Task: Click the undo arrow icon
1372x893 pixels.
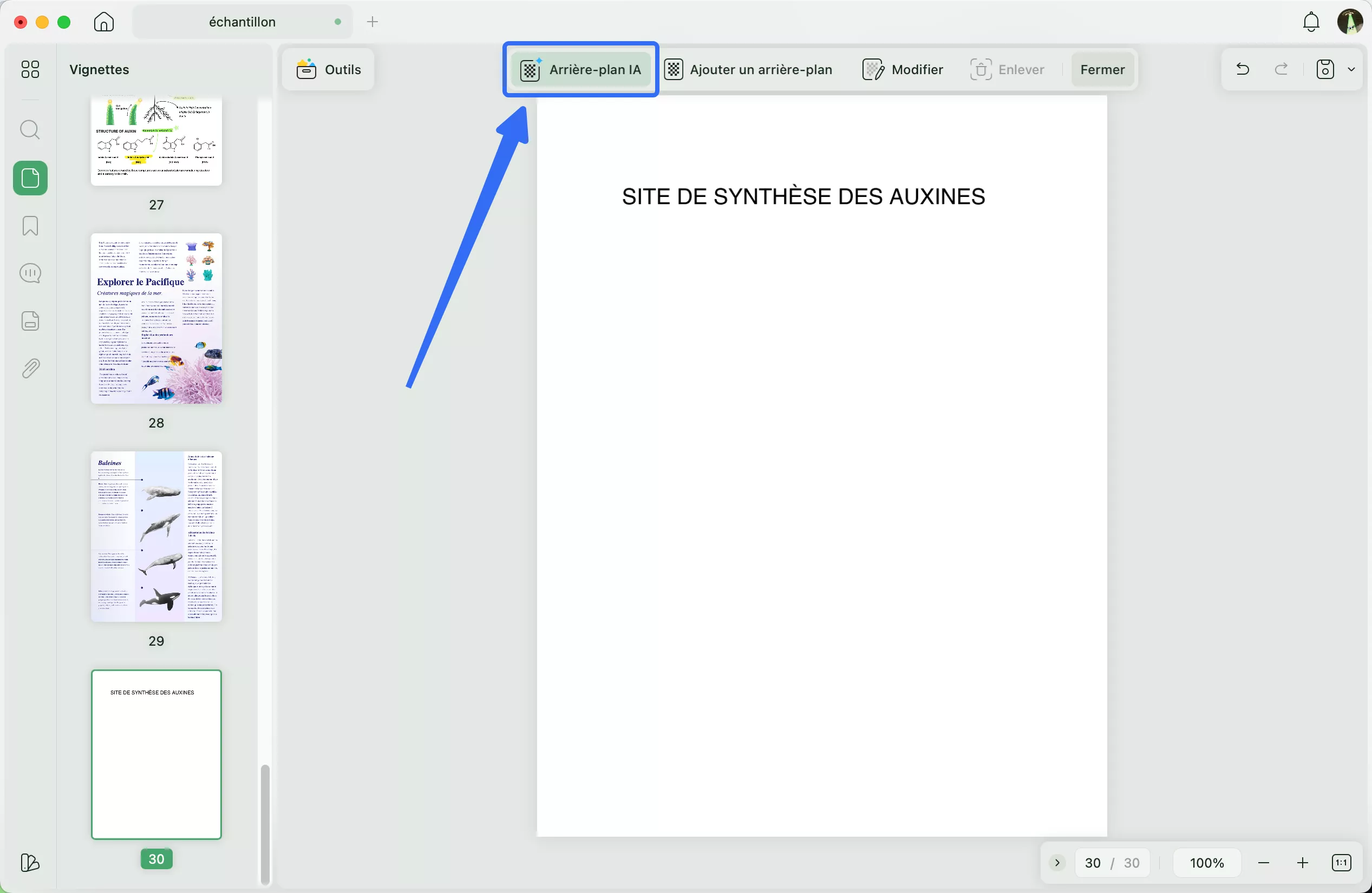Action: point(1243,69)
